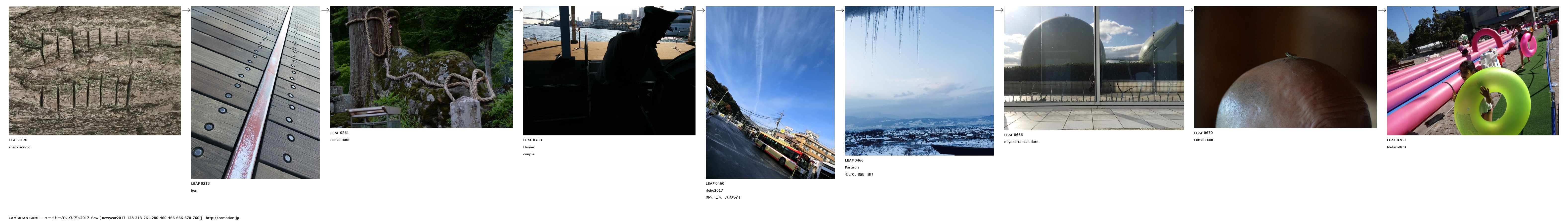Click the LEAF 0460 label
1568x224 pixels.
tap(715, 183)
